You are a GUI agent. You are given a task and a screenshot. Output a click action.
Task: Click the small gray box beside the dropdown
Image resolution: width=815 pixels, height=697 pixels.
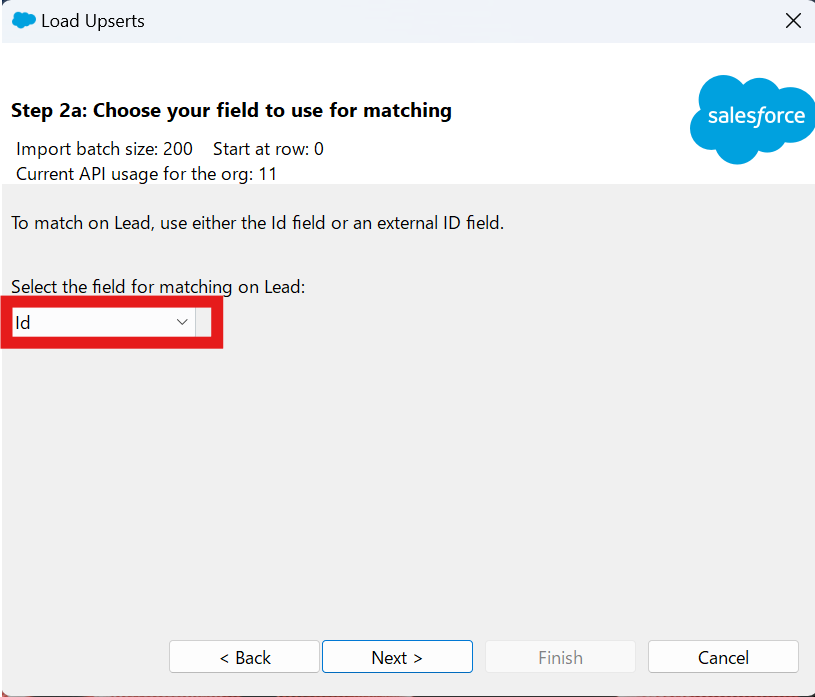pos(203,322)
